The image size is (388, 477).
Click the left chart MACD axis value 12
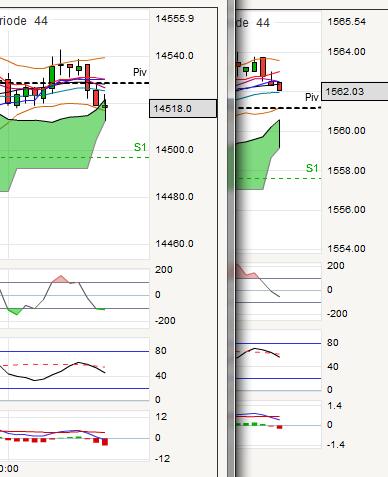point(161,417)
